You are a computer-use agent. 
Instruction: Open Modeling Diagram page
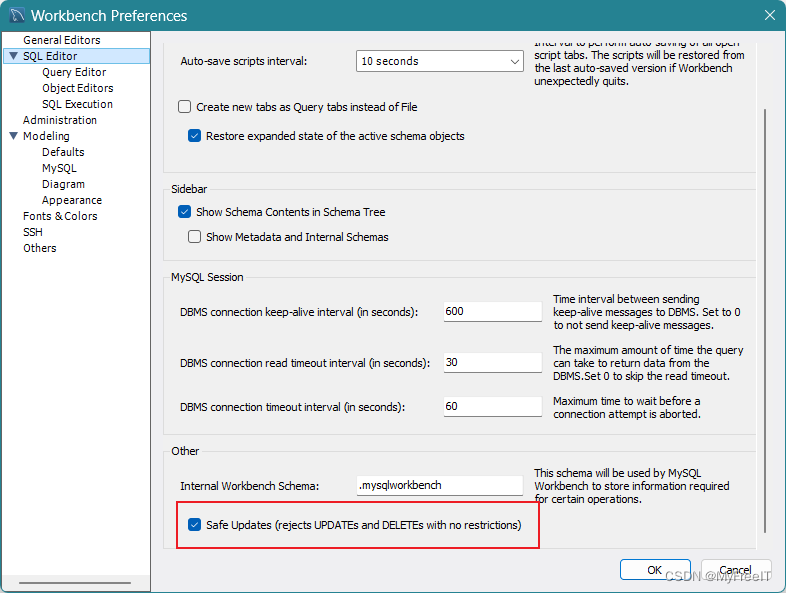coord(63,184)
